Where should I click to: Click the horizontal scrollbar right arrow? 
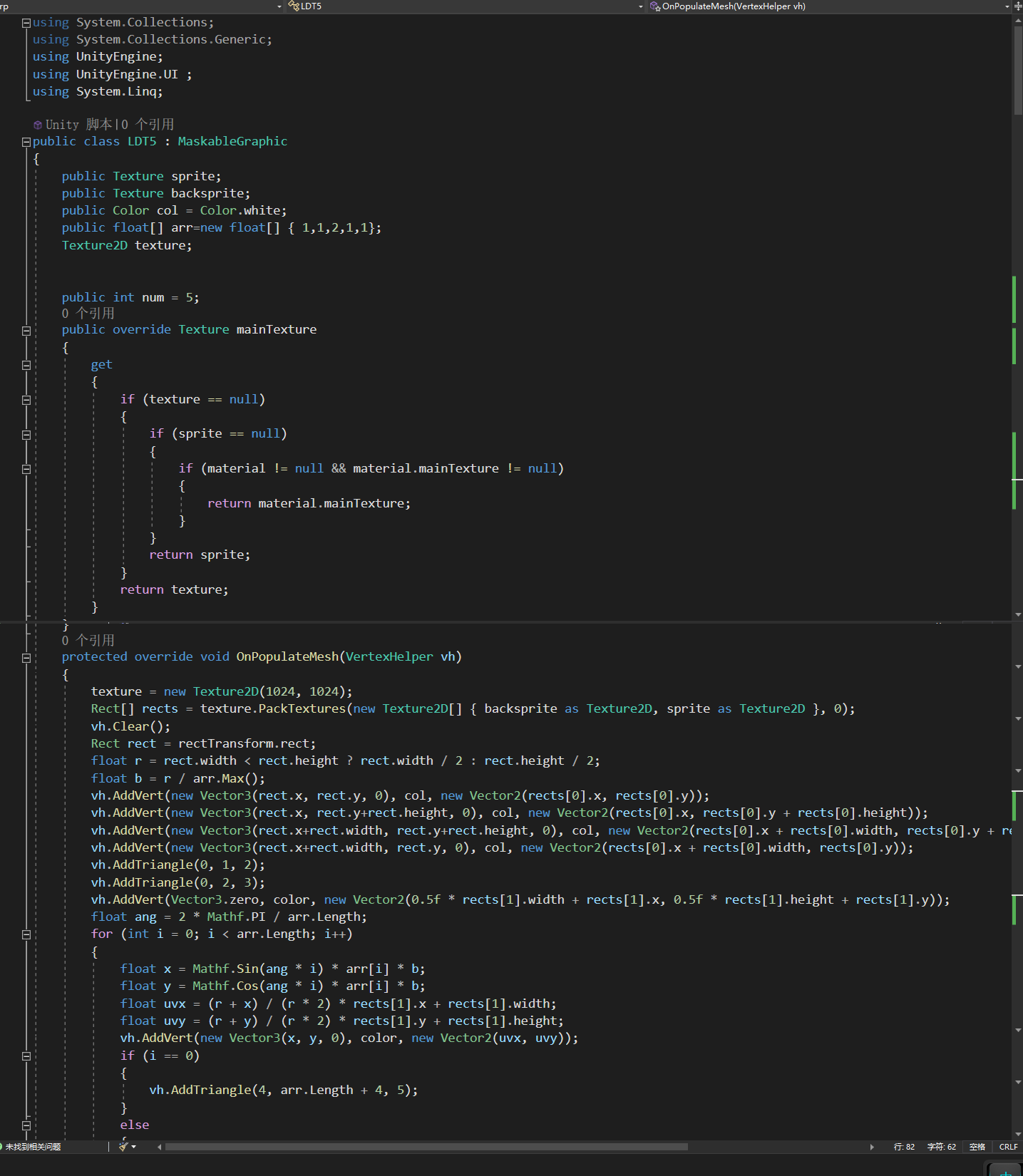(872, 1147)
